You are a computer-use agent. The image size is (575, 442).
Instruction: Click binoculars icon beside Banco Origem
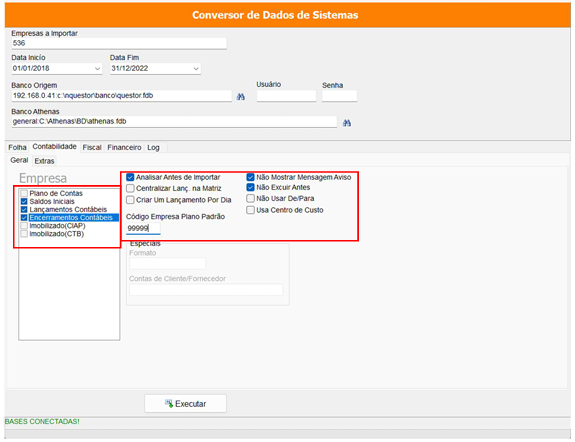coord(241,97)
